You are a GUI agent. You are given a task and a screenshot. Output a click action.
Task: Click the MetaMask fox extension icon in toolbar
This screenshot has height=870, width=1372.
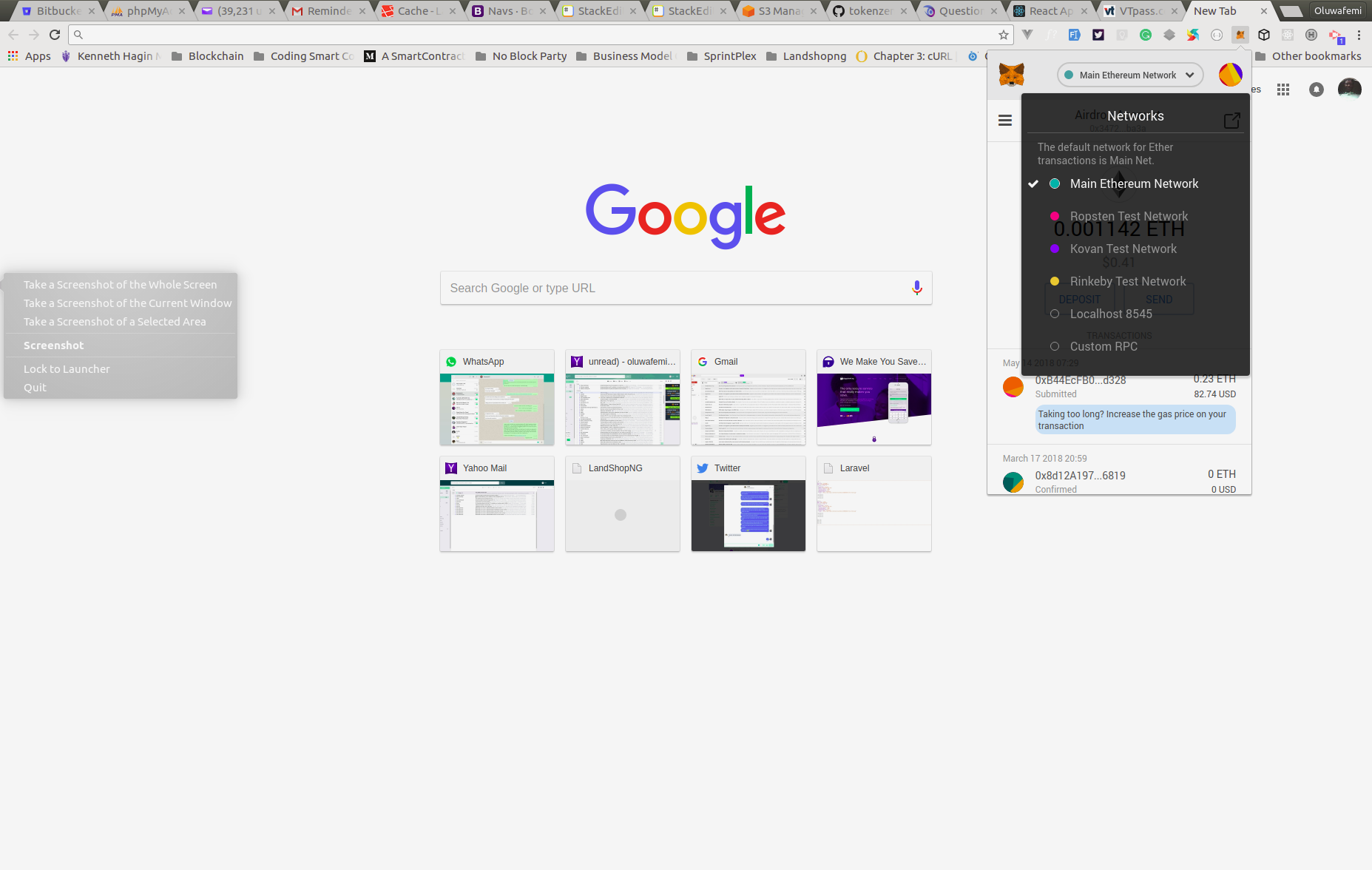(1240, 35)
